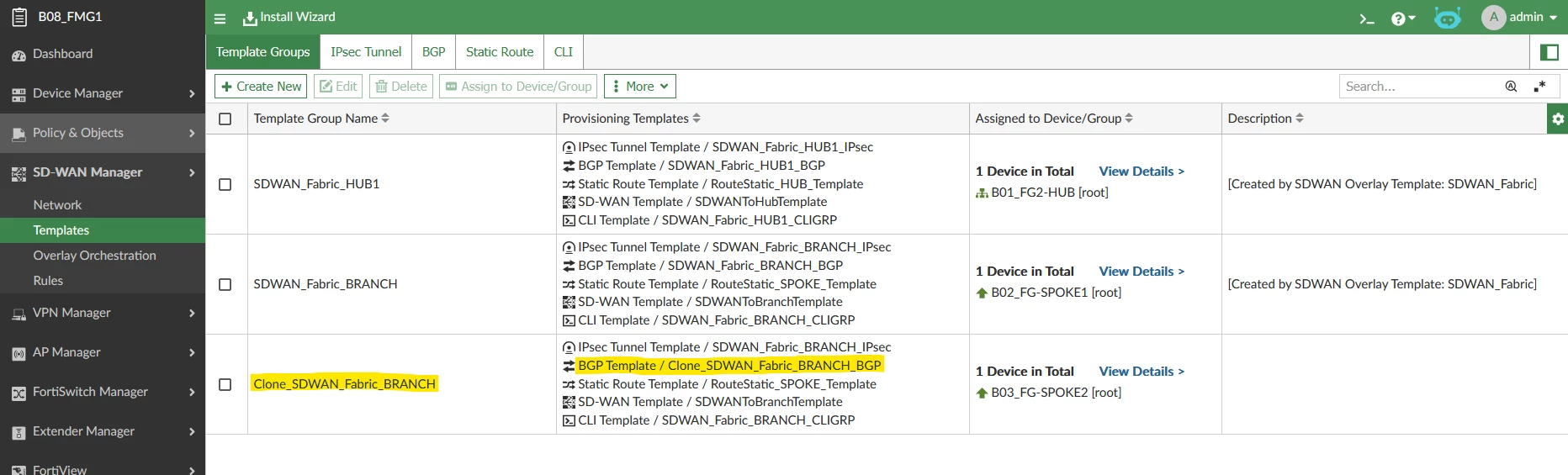Click BGP icon for SDWAN_Fabric_HUB1_BGP
This screenshot has width=1568, height=475.
(x=569, y=166)
